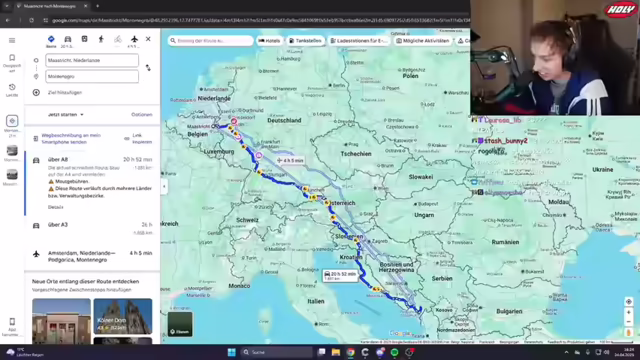
Task: Filter by Mögliche Aktivitäten chip
Action: (423, 41)
